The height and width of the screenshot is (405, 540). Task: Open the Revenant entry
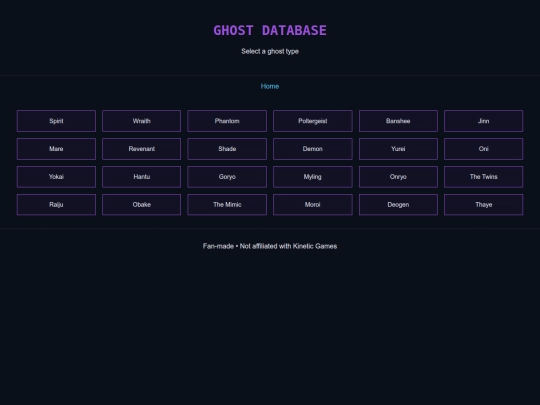pos(142,149)
